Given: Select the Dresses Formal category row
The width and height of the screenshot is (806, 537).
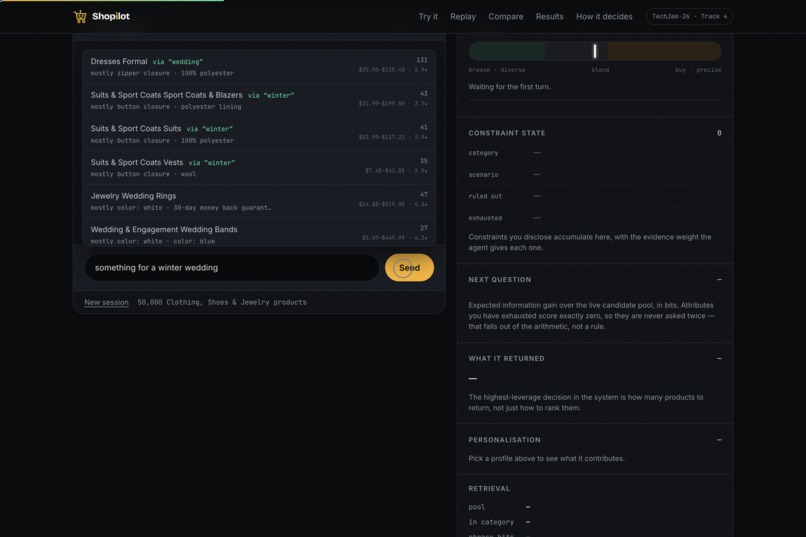Looking at the screenshot, I should coord(259,67).
